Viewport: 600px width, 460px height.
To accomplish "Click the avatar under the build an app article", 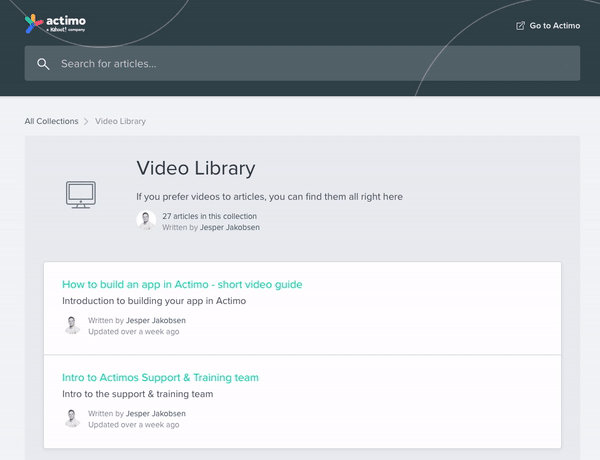I will (72, 325).
